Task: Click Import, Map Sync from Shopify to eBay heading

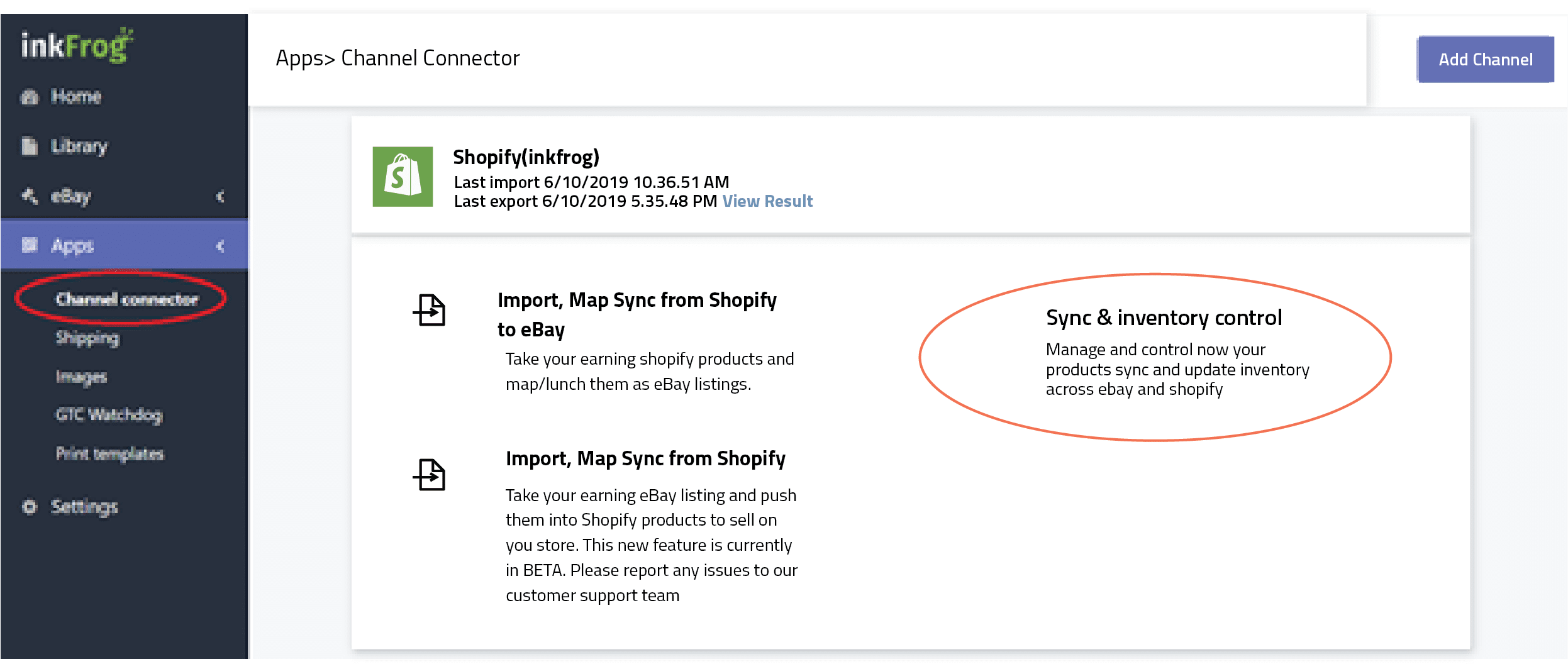Action: click(x=637, y=314)
